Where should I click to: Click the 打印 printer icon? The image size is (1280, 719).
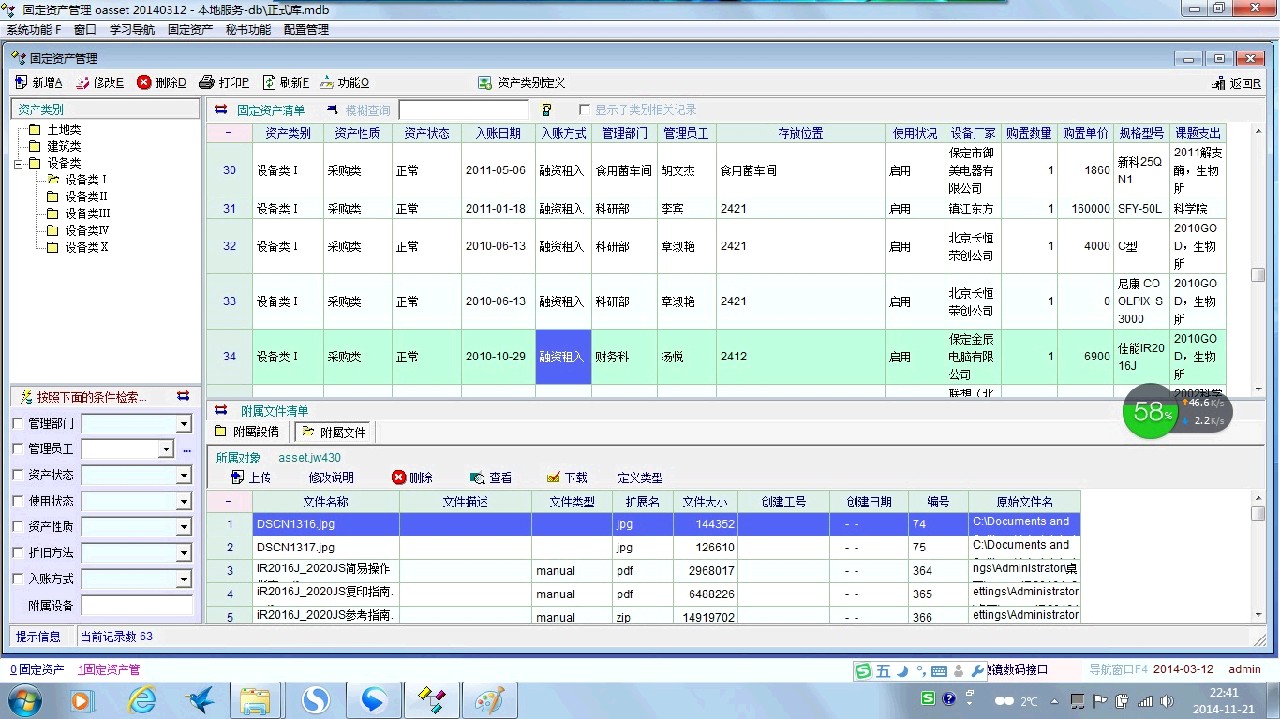pyautogui.click(x=207, y=83)
